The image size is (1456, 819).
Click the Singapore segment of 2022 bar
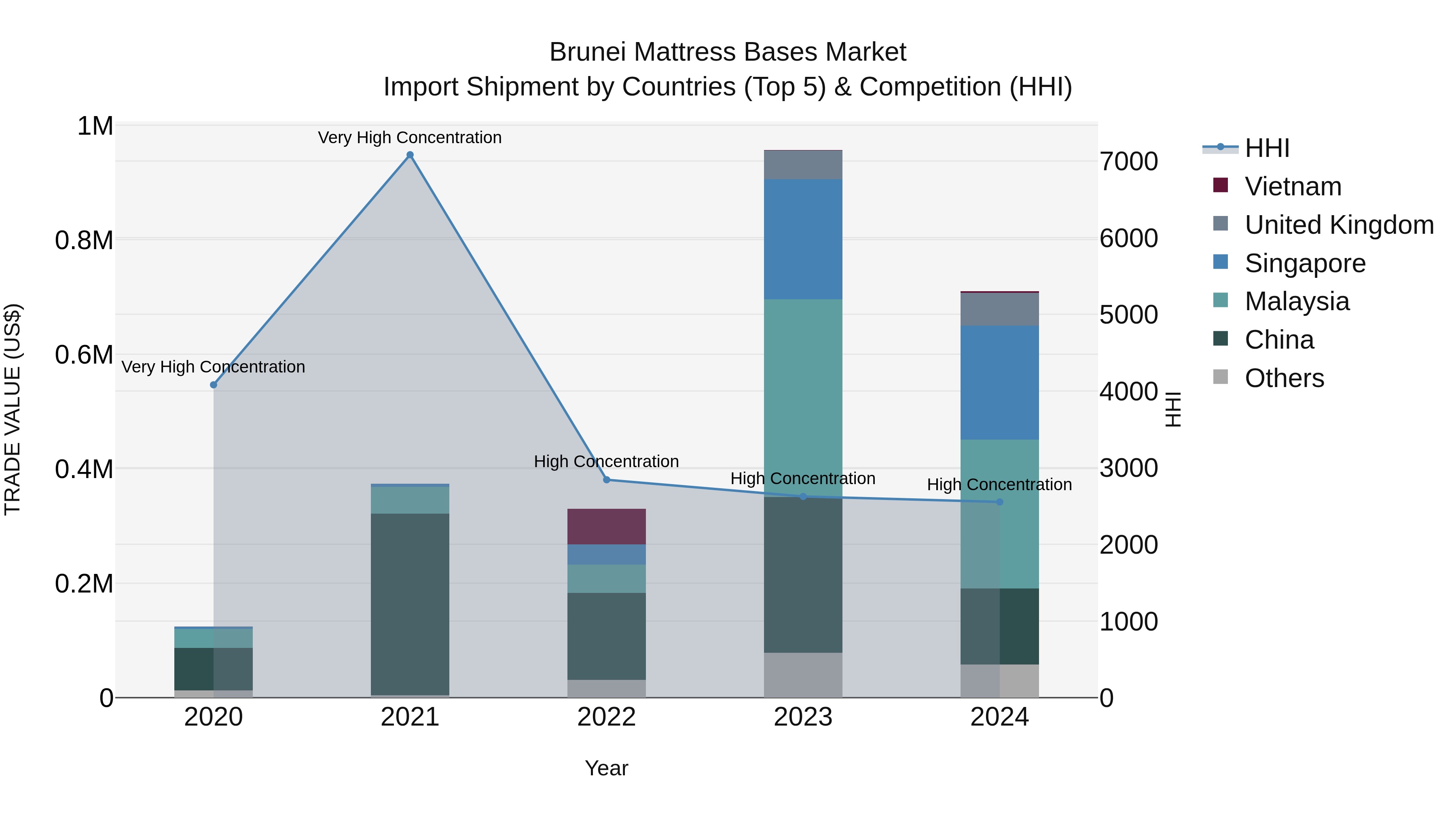coord(607,554)
